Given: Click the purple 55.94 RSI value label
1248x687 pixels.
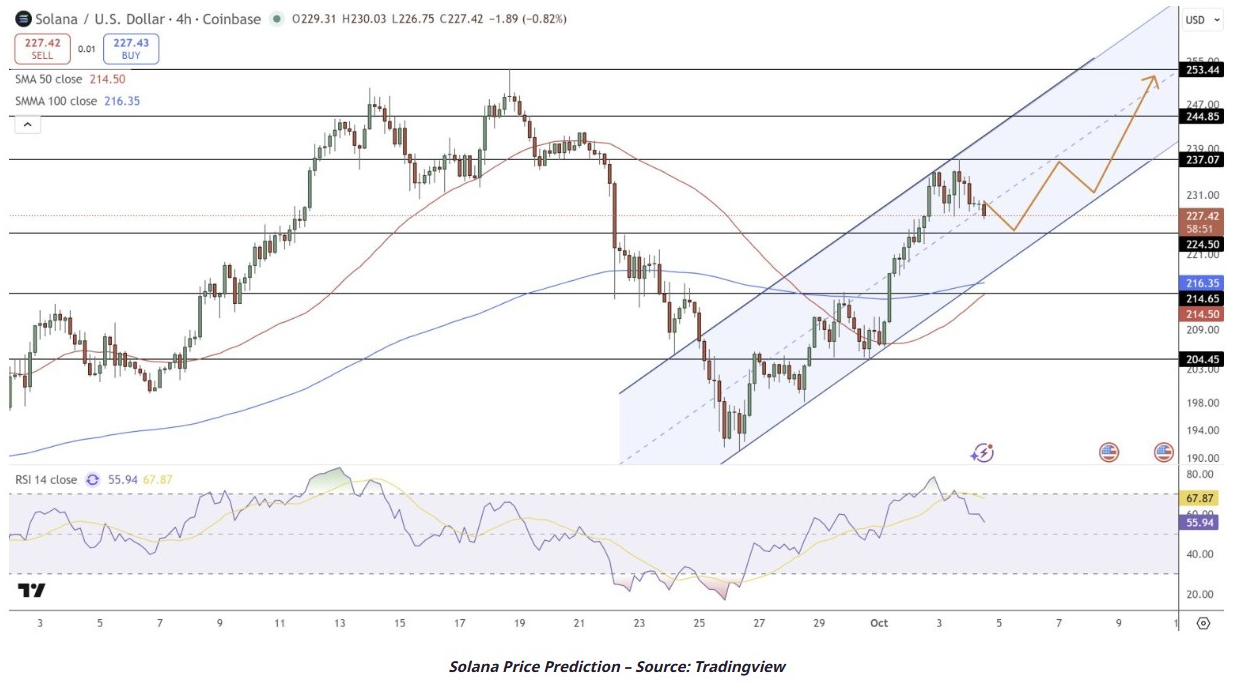Looking at the screenshot, I should (1200, 522).
